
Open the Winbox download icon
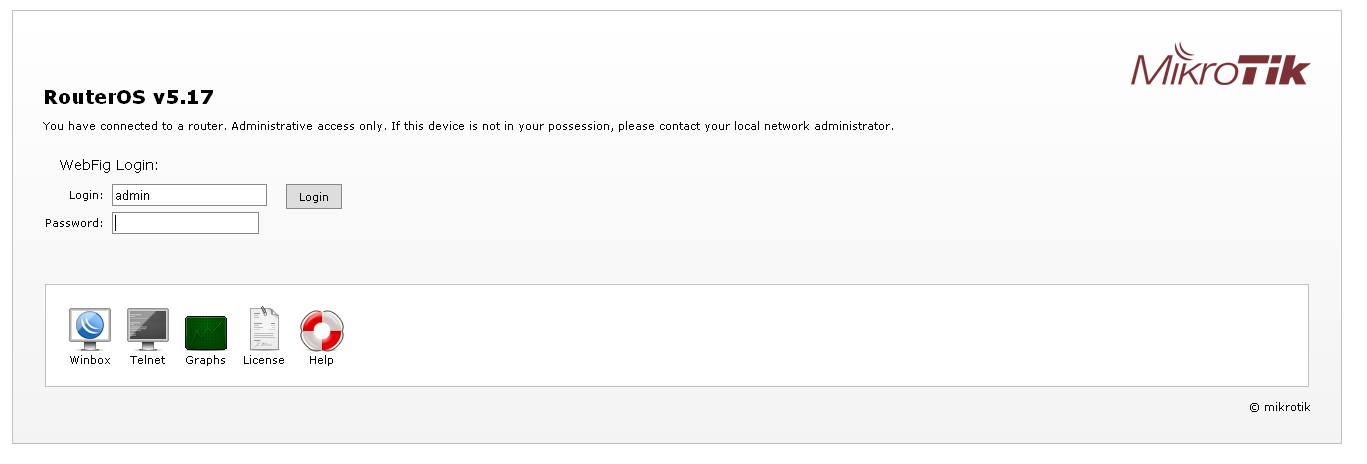[90, 328]
